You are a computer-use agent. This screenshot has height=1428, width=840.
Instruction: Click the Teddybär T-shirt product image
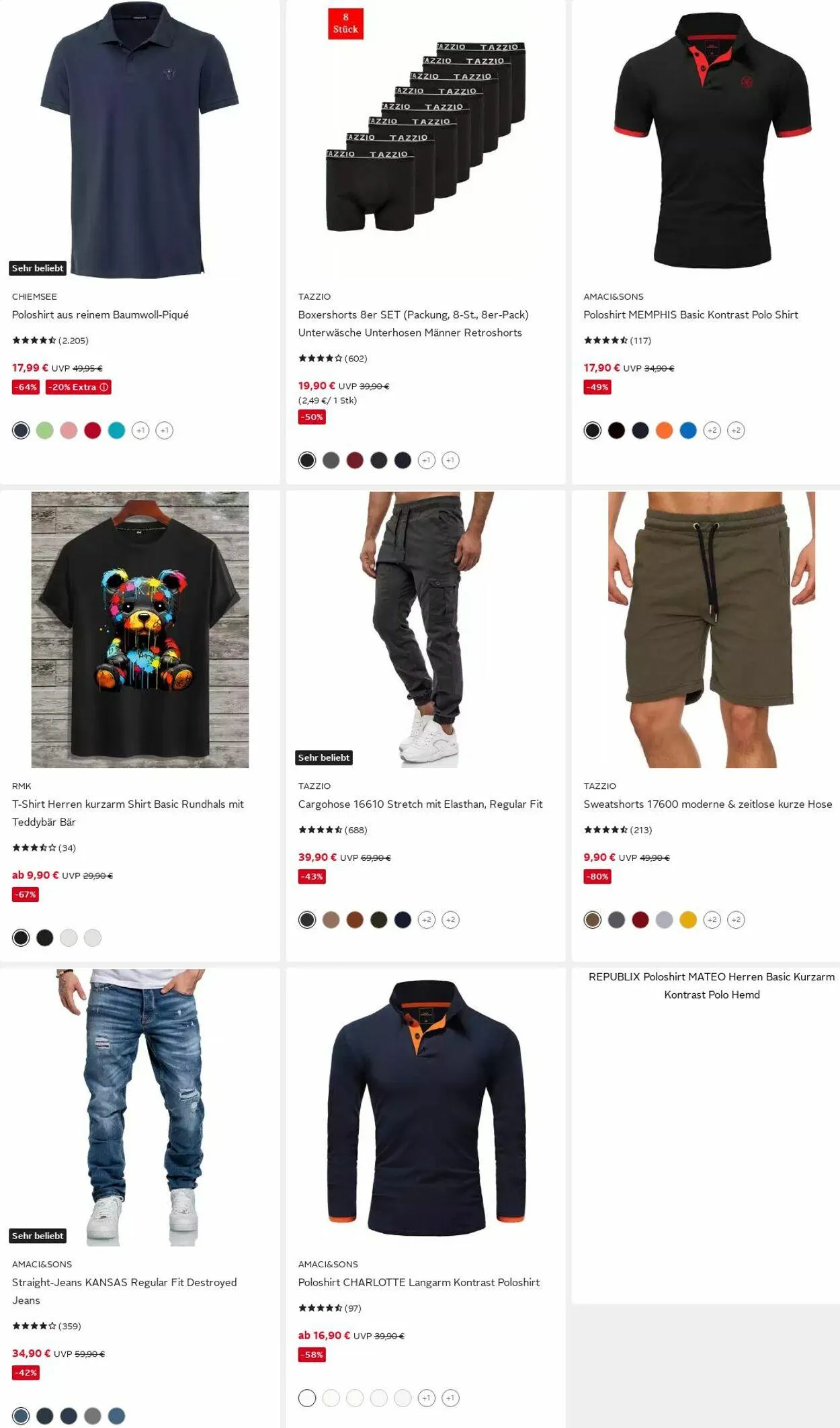click(x=140, y=630)
